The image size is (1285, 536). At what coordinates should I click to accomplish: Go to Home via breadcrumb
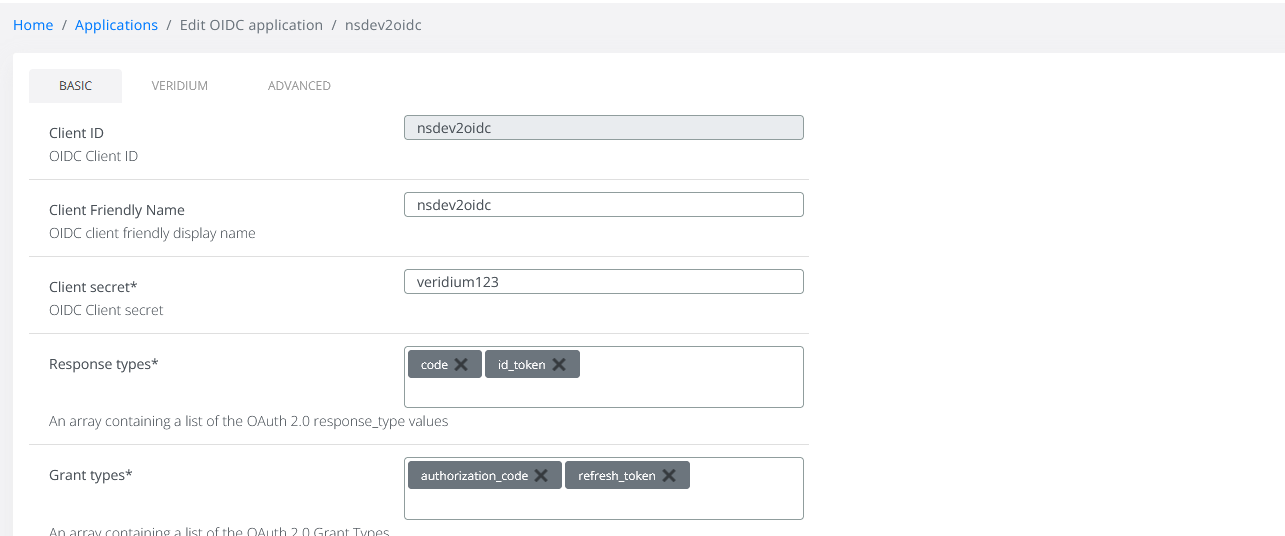(x=33, y=25)
